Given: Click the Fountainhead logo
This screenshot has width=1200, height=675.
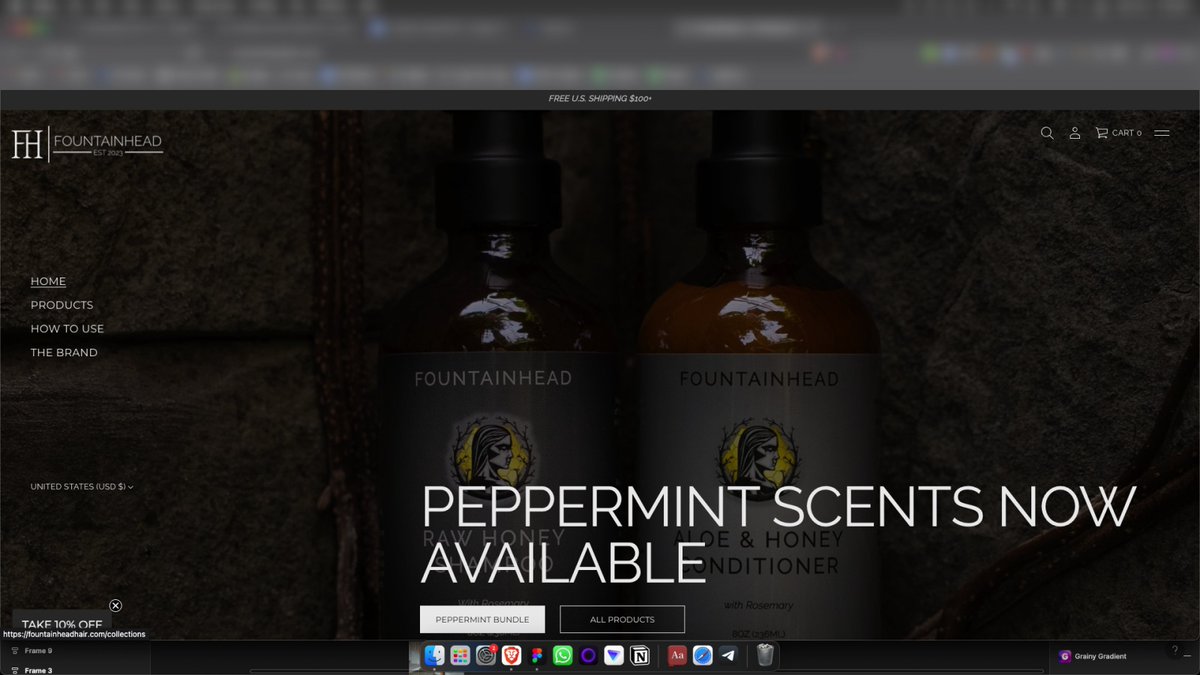Looking at the screenshot, I should [x=87, y=144].
